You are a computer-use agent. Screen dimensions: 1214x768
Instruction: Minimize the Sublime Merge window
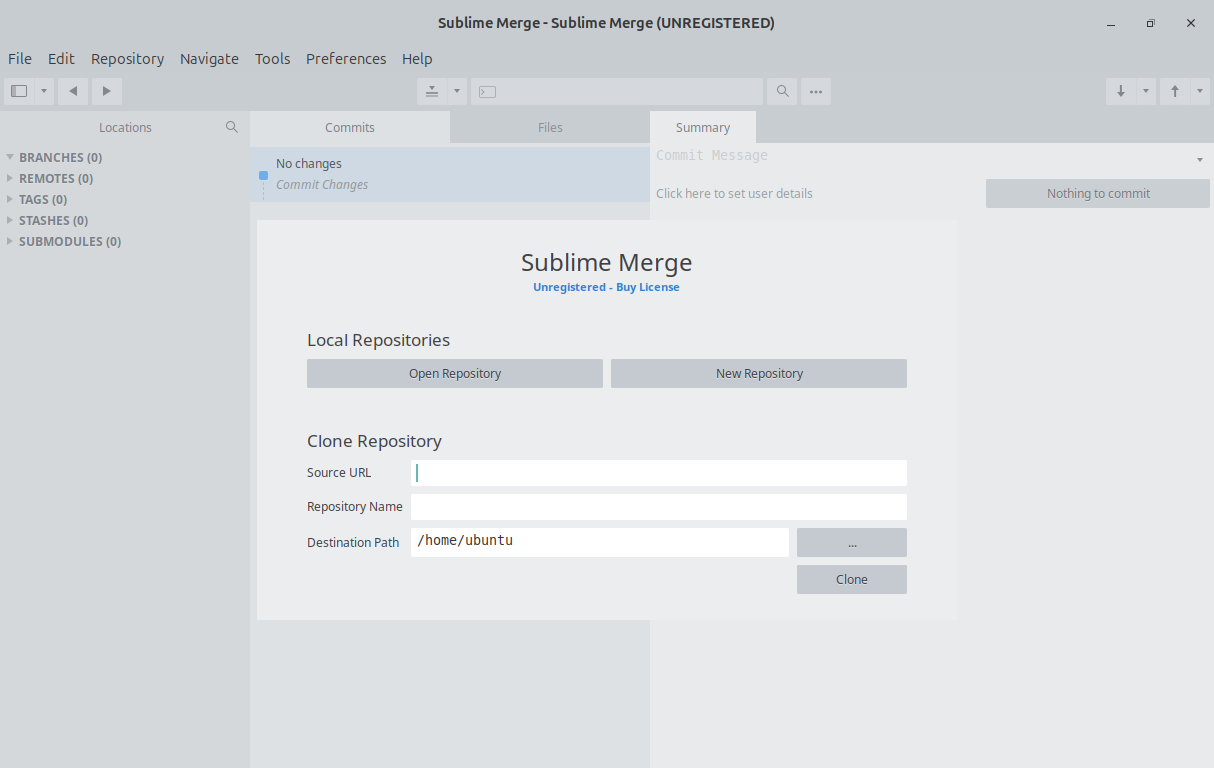tap(1111, 23)
